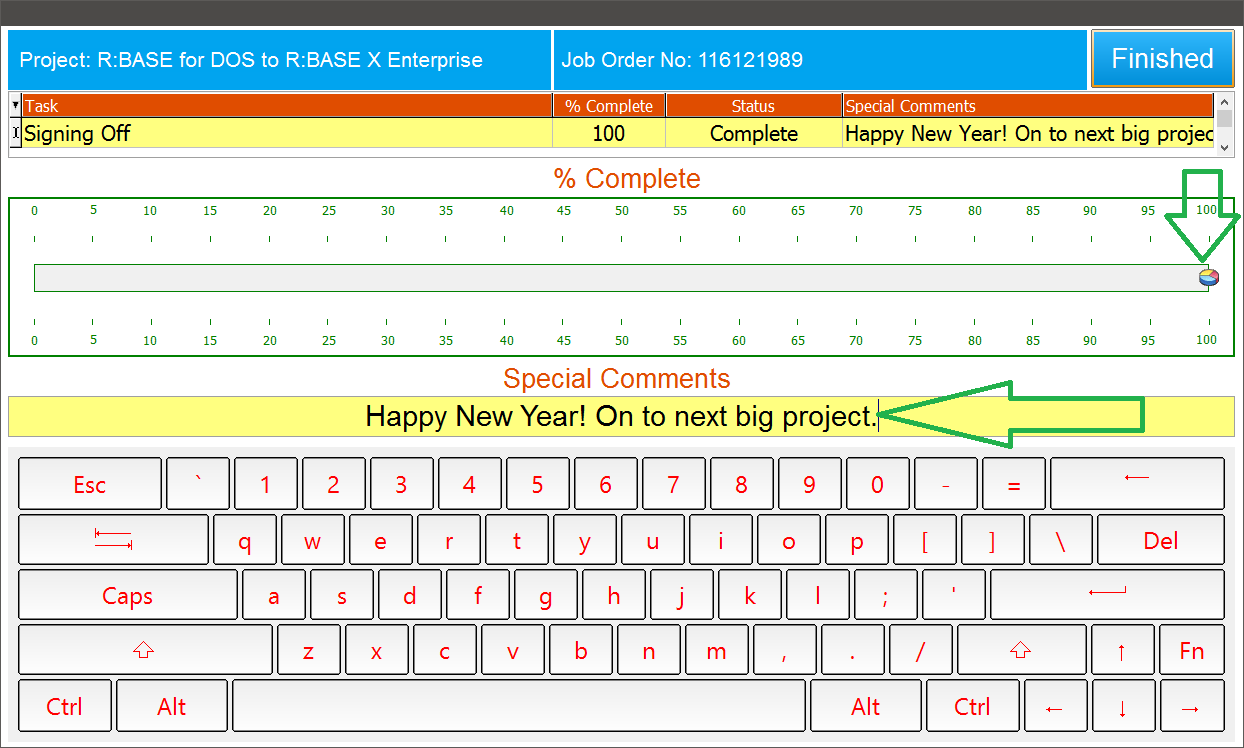
Task: Click into the Special Comments text field
Action: tap(620, 417)
